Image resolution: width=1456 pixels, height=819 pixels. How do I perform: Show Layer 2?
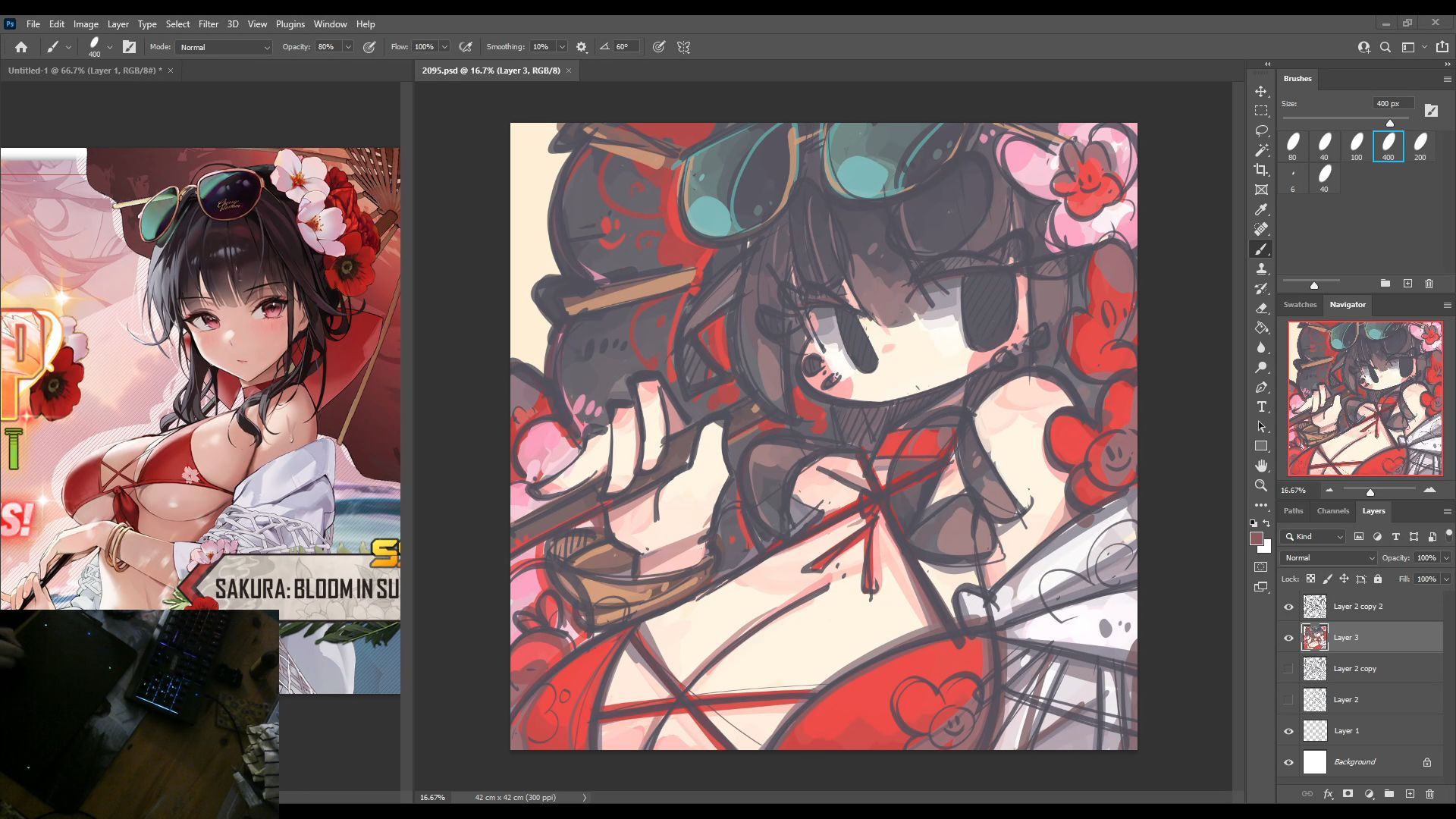(x=1288, y=700)
